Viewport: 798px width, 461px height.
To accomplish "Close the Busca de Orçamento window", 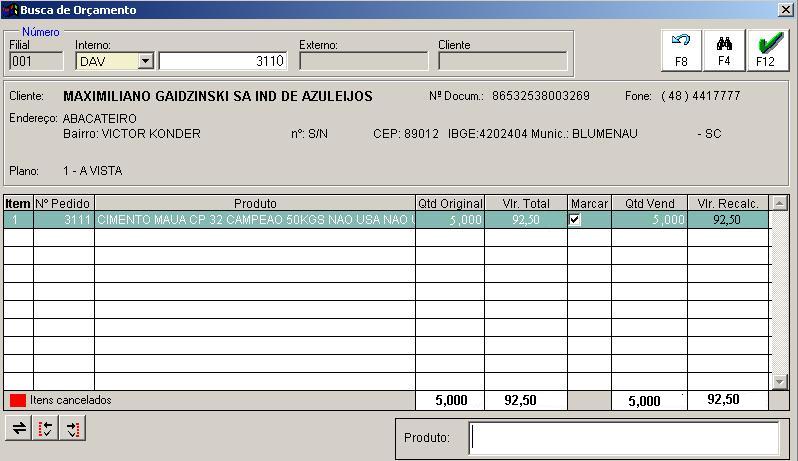I will [x=785, y=10].
